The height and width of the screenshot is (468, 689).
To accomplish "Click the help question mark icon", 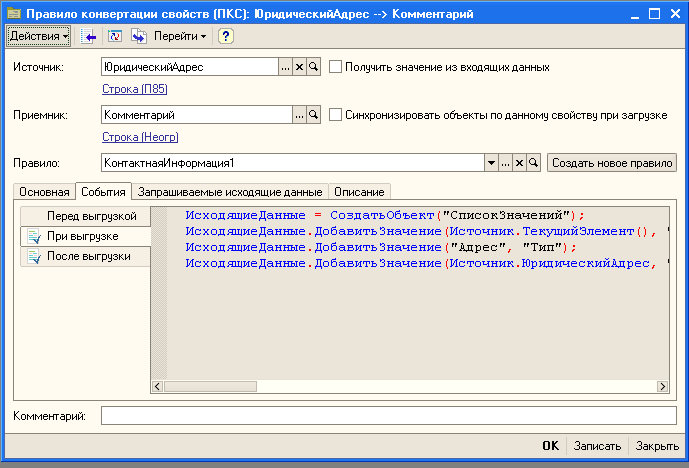I will pyautogui.click(x=226, y=36).
